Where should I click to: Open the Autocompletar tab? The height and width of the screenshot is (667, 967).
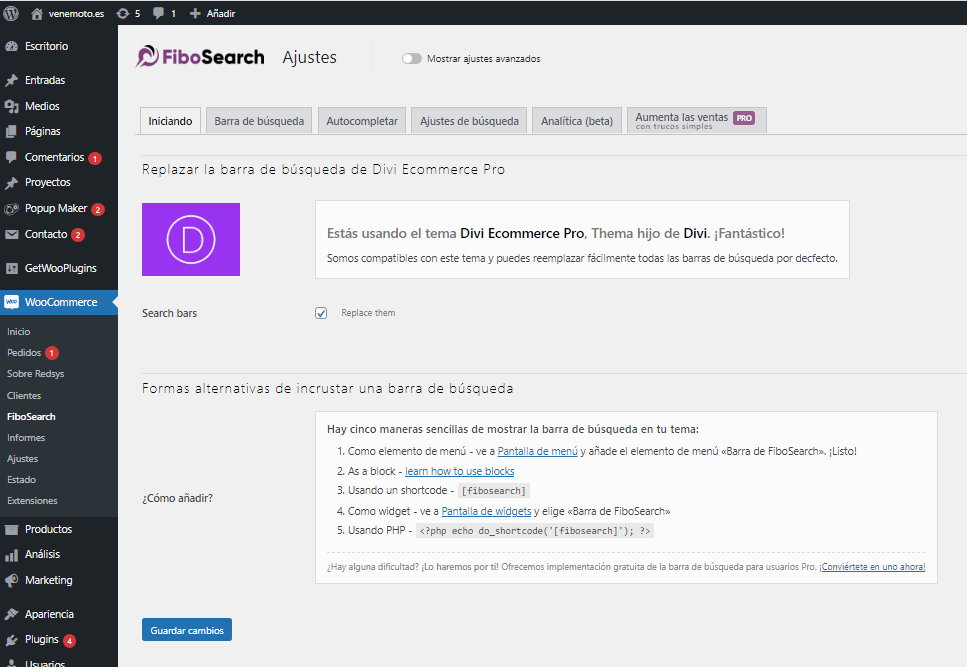point(362,121)
